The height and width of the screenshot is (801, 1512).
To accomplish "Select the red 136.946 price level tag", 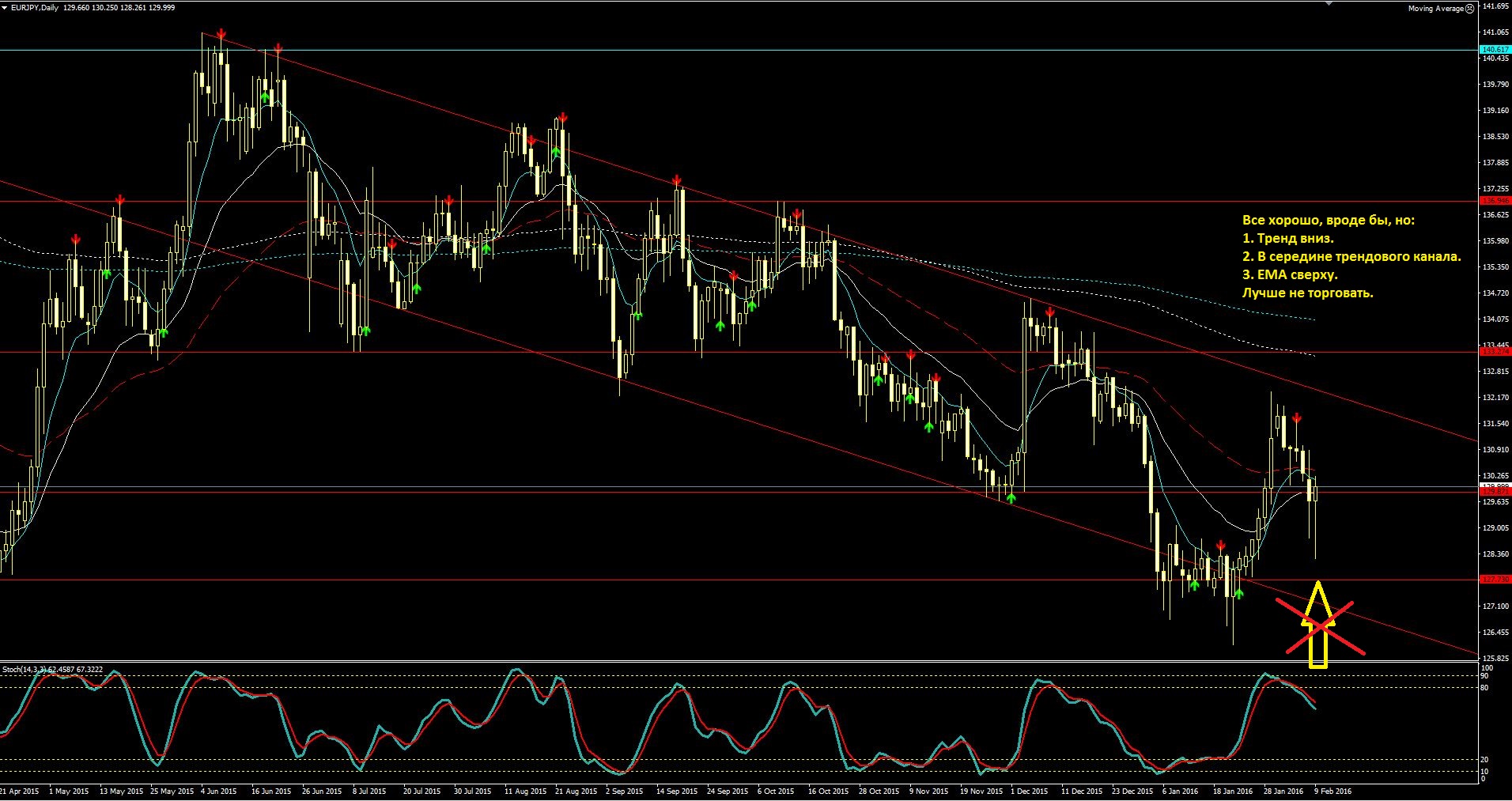I will [x=1495, y=201].
